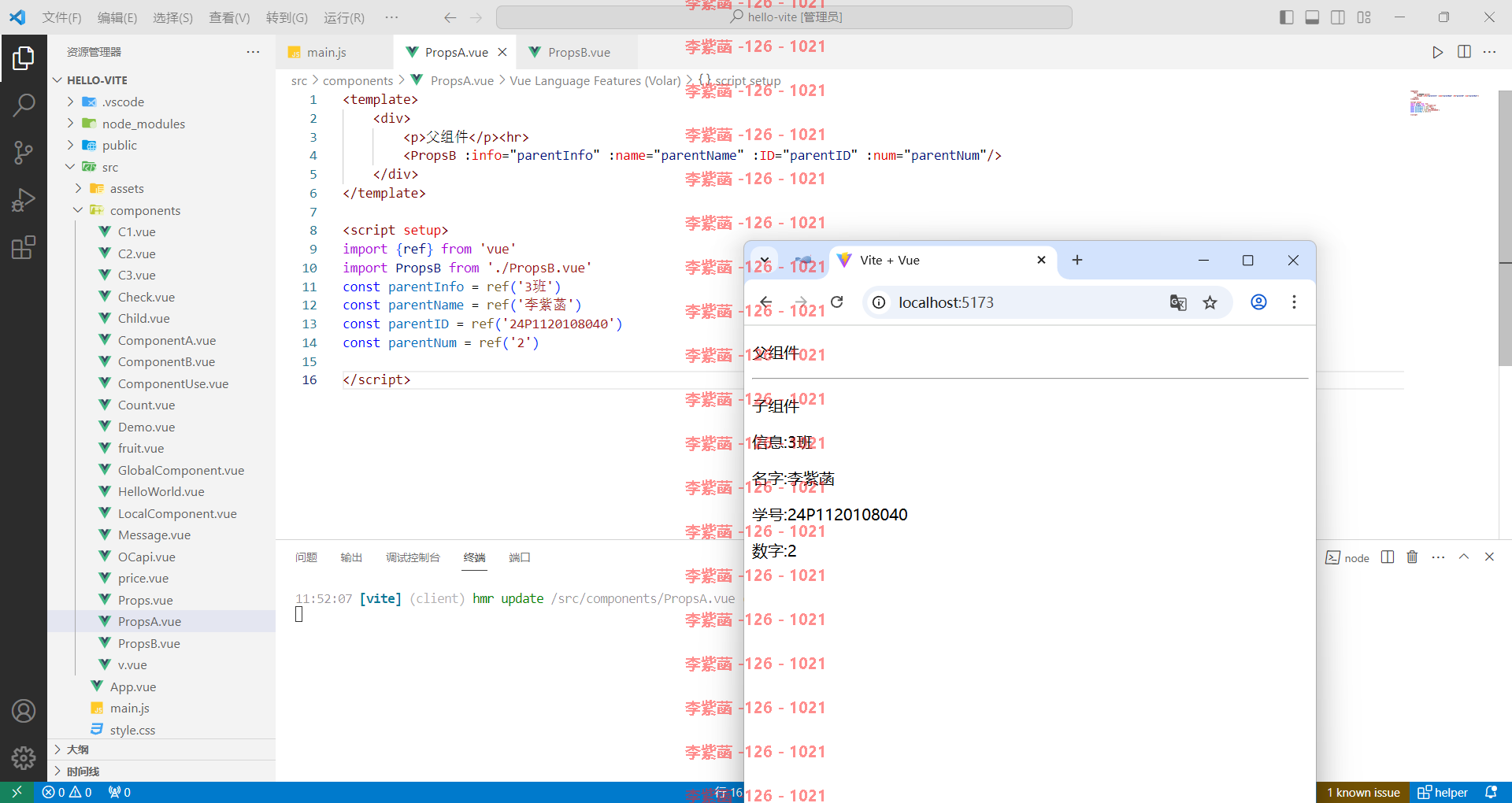Screen dimensions: 1512x803
Task: Open the Search view in activity bar
Action: 24,105
